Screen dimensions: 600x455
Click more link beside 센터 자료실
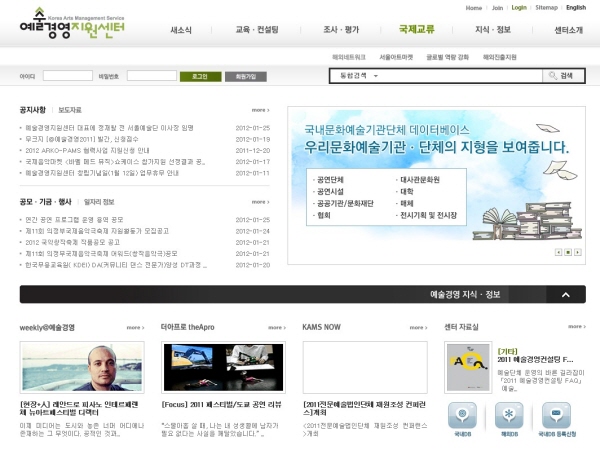point(577,326)
